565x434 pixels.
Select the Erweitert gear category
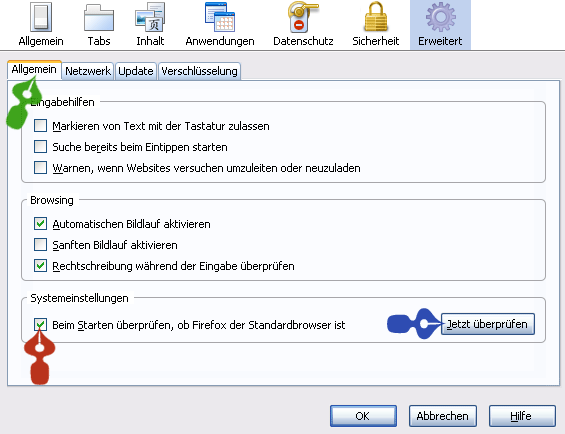point(440,25)
